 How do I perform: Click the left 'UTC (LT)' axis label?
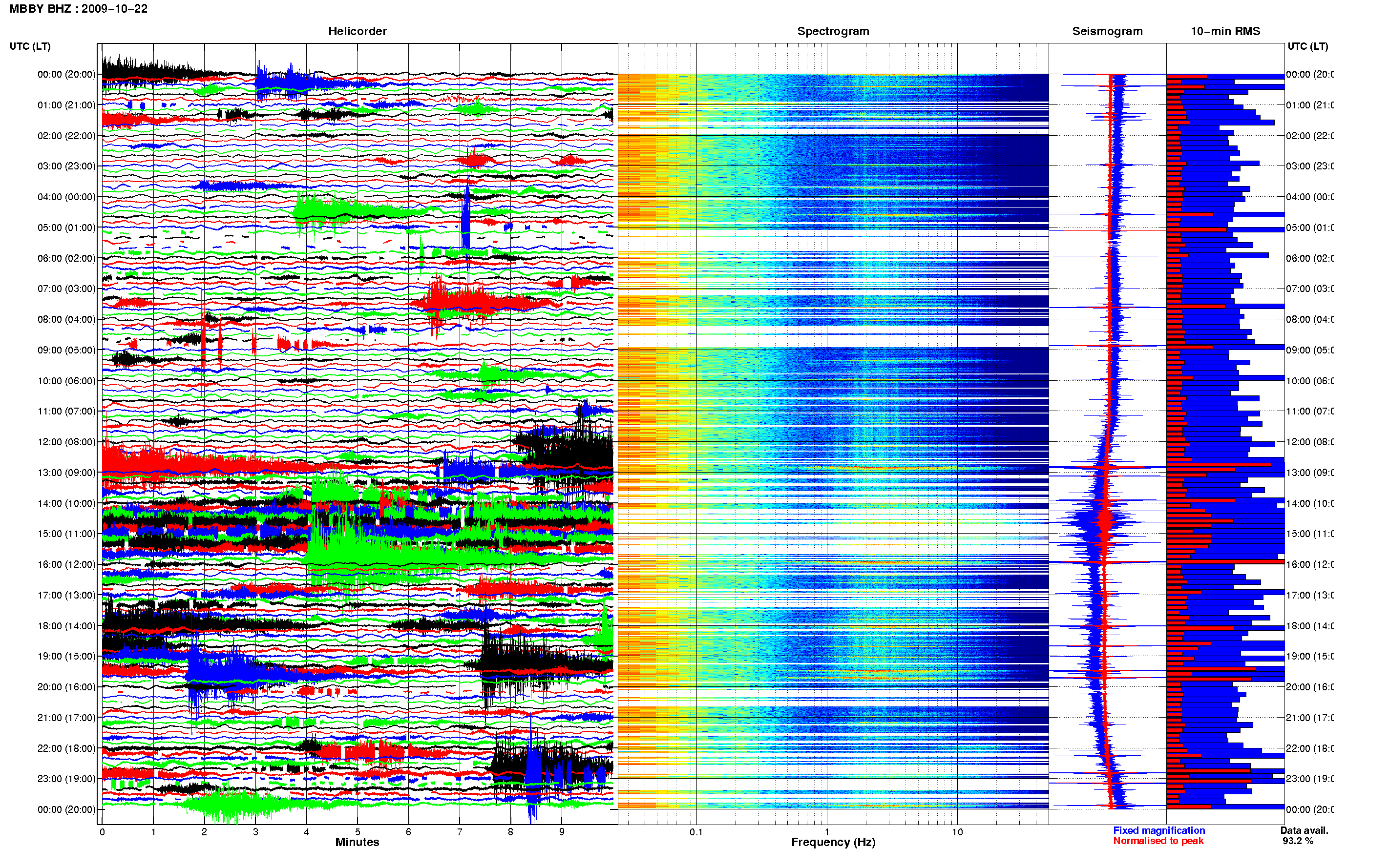[30, 46]
